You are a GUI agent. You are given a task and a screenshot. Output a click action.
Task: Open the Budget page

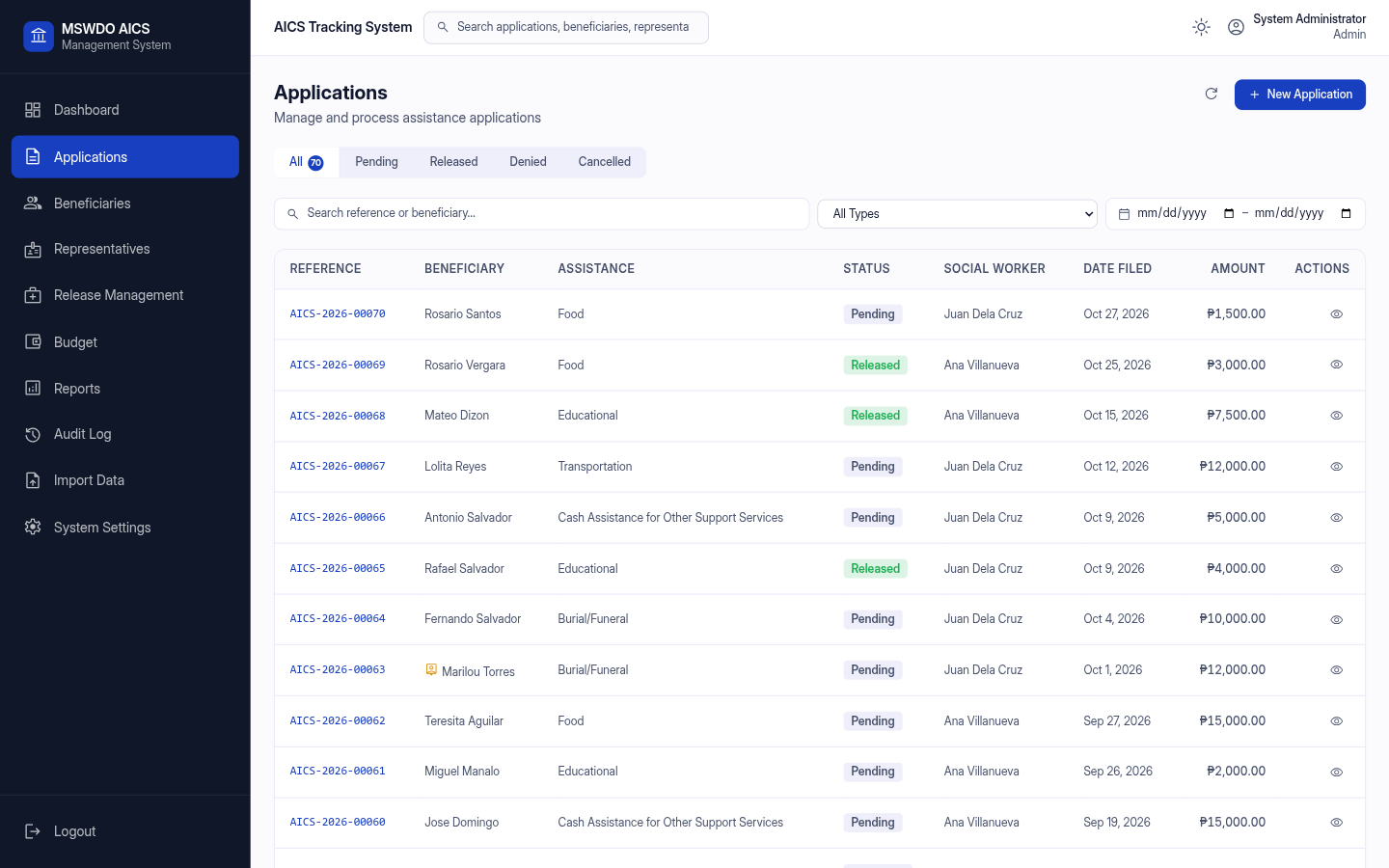point(125,342)
